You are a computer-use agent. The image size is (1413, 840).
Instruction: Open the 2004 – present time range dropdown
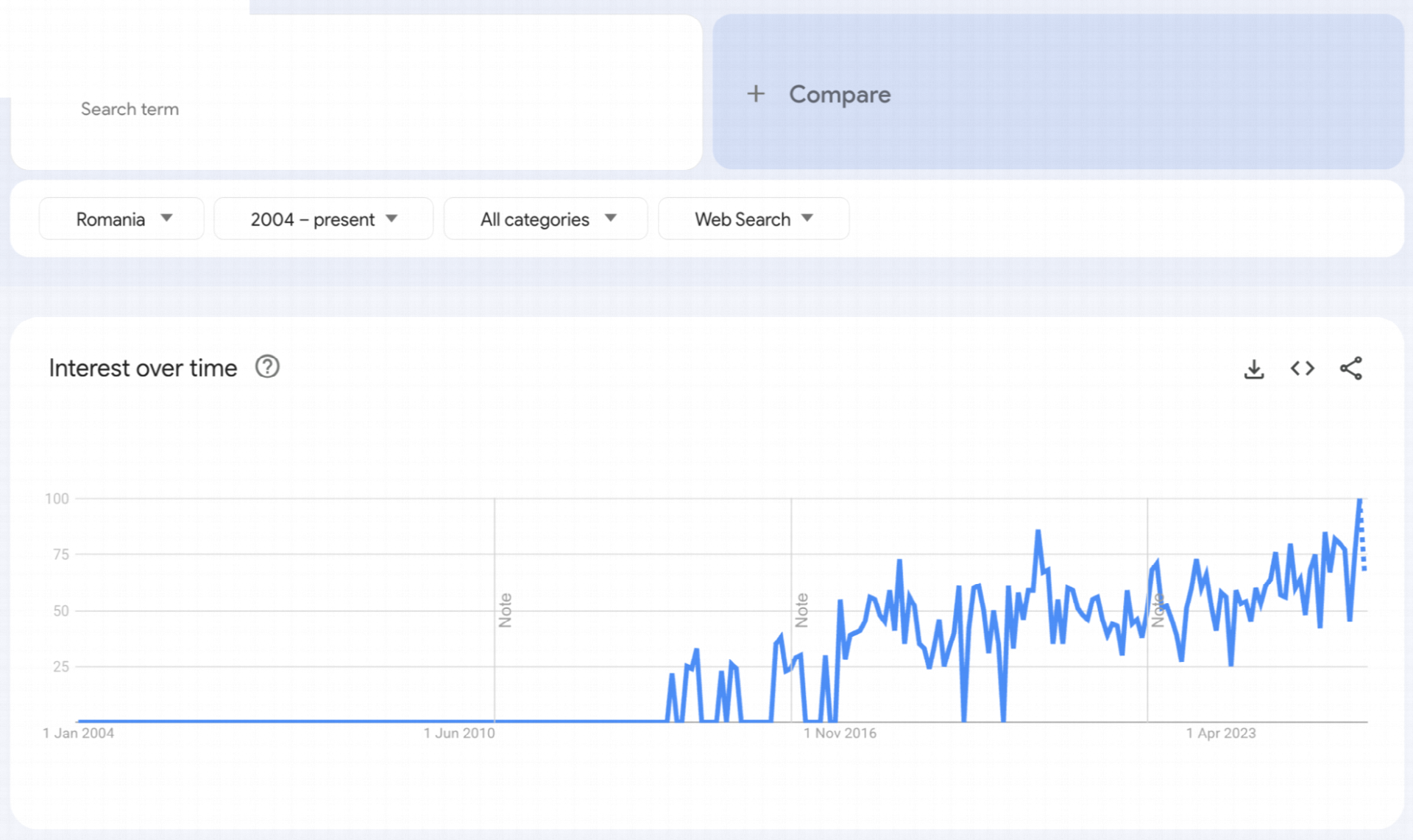(323, 218)
